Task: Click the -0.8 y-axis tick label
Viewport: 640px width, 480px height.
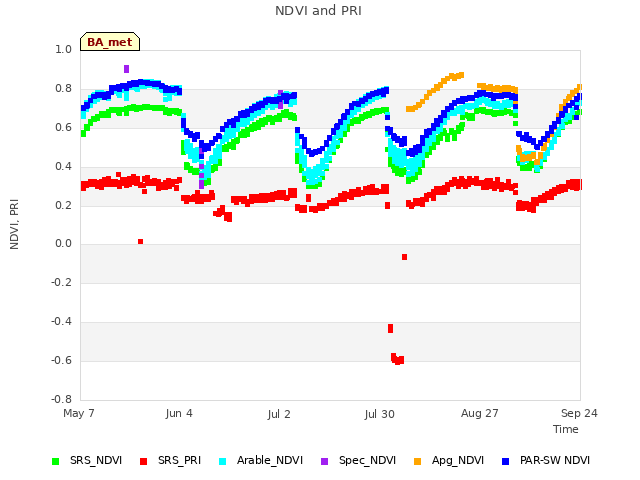Action: (61, 399)
